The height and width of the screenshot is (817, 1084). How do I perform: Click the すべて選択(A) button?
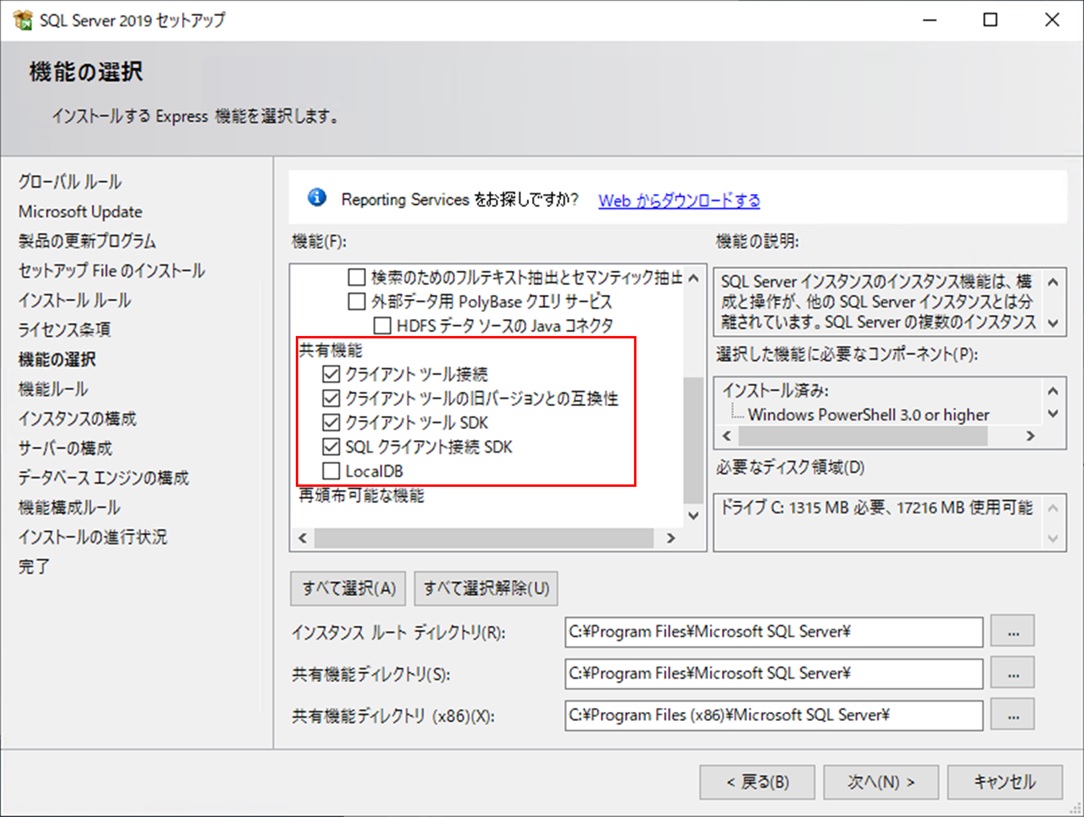pyautogui.click(x=348, y=588)
